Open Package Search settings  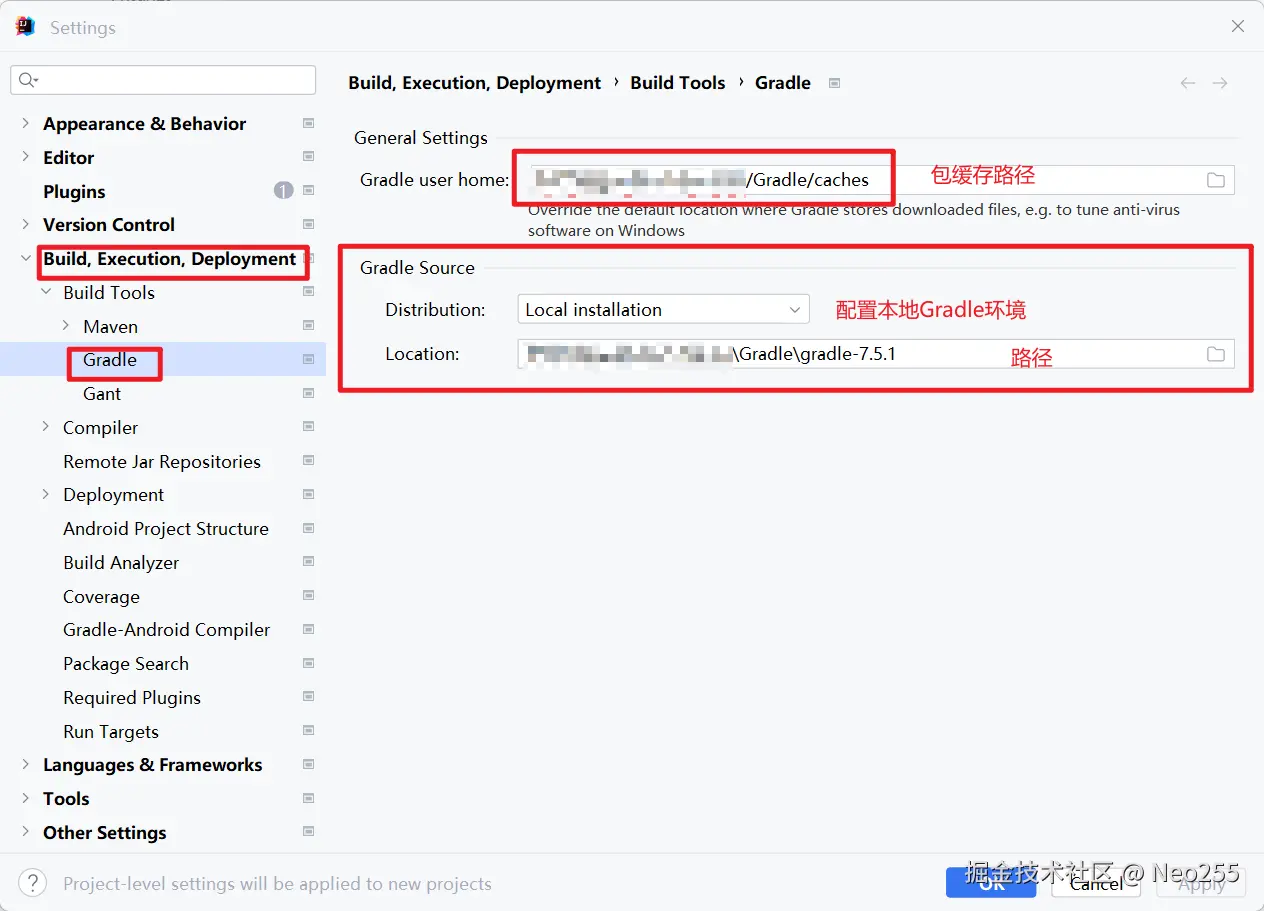point(126,664)
